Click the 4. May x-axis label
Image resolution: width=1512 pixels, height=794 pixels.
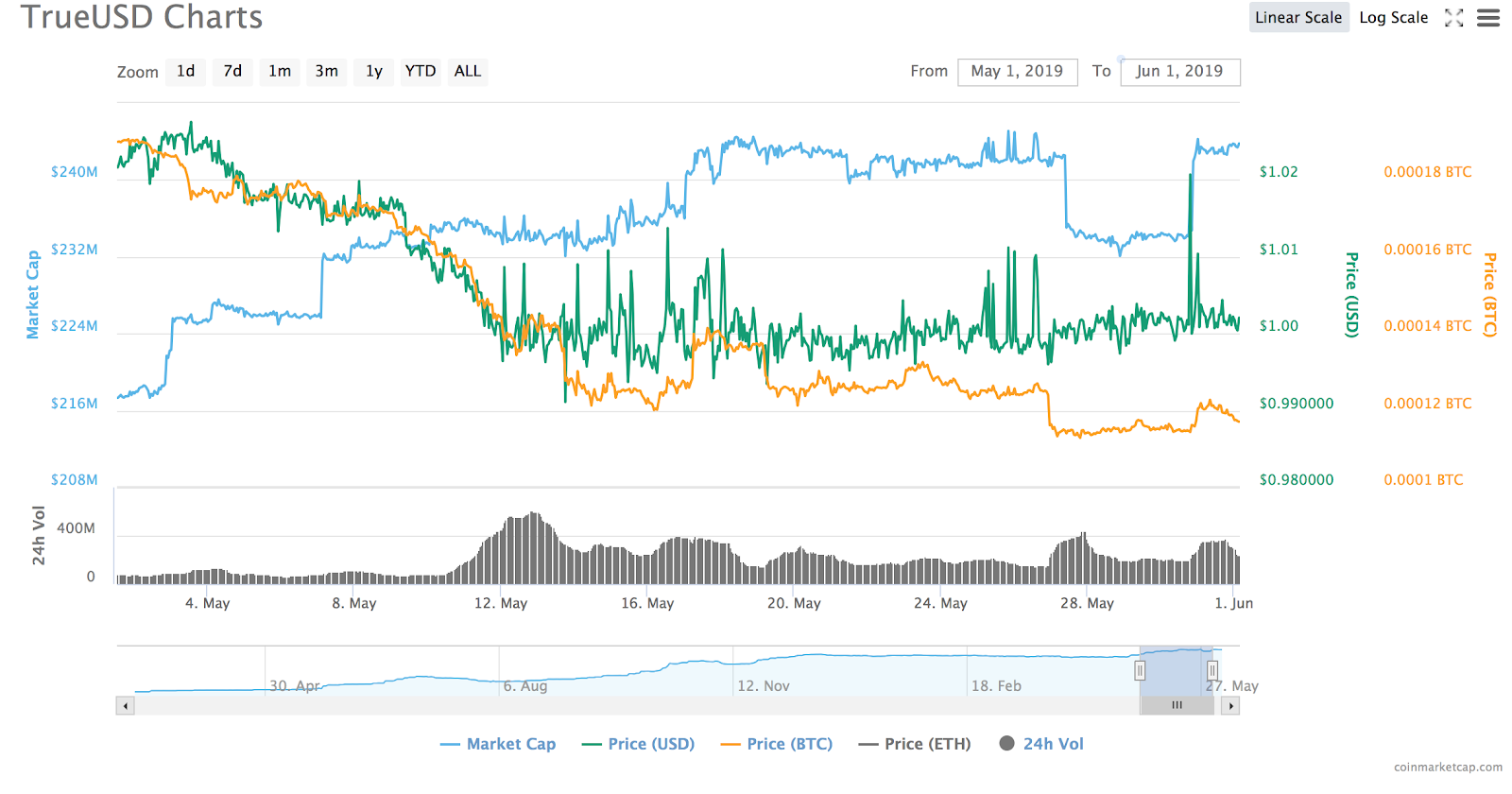pos(208,603)
